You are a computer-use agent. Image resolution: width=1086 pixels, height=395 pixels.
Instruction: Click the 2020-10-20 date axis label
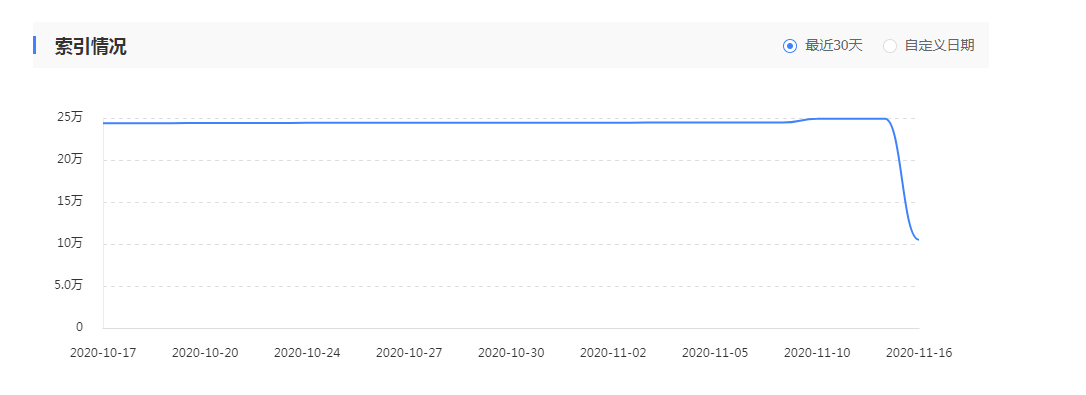[x=205, y=353]
